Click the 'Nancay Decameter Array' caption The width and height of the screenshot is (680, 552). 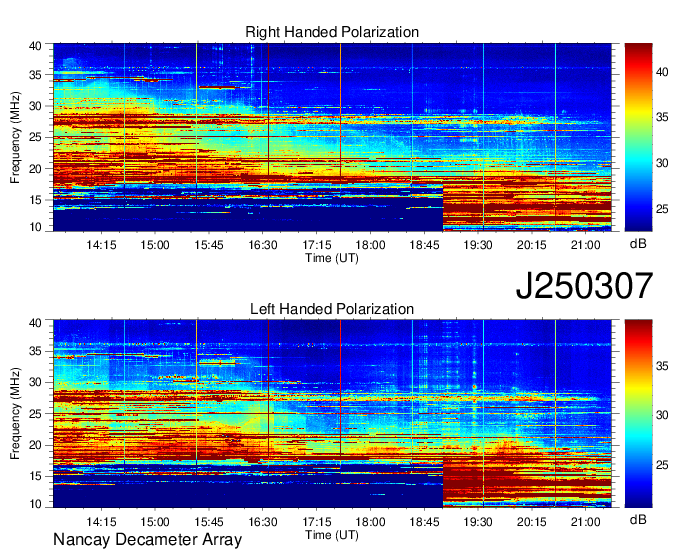pos(147,540)
